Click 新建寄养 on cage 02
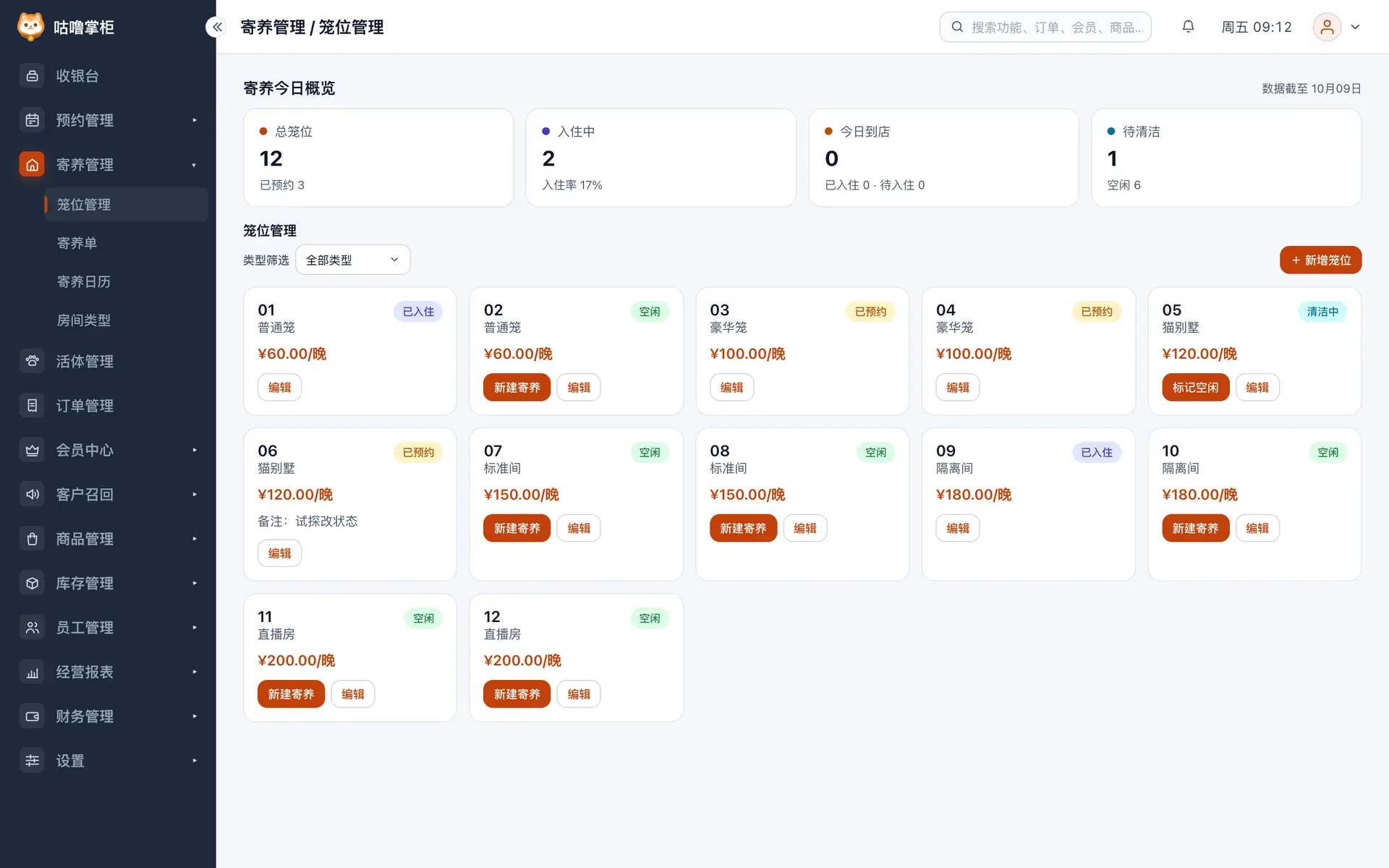 (x=517, y=388)
